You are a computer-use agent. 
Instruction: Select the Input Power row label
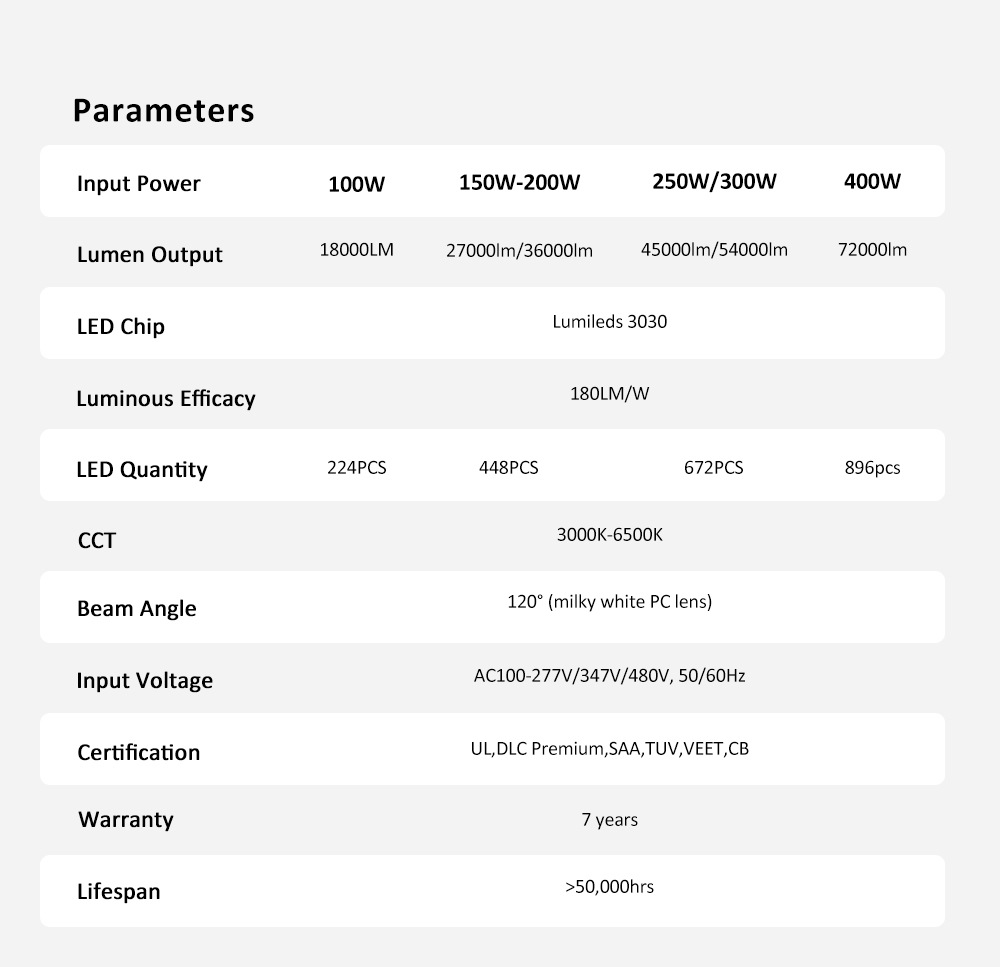(x=138, y=184)
